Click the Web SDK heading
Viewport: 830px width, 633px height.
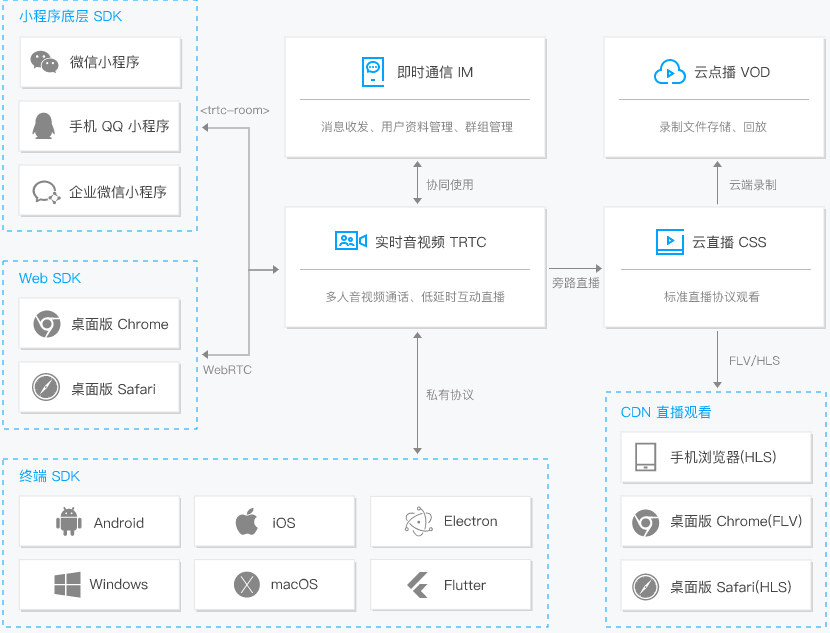[50, 278]
